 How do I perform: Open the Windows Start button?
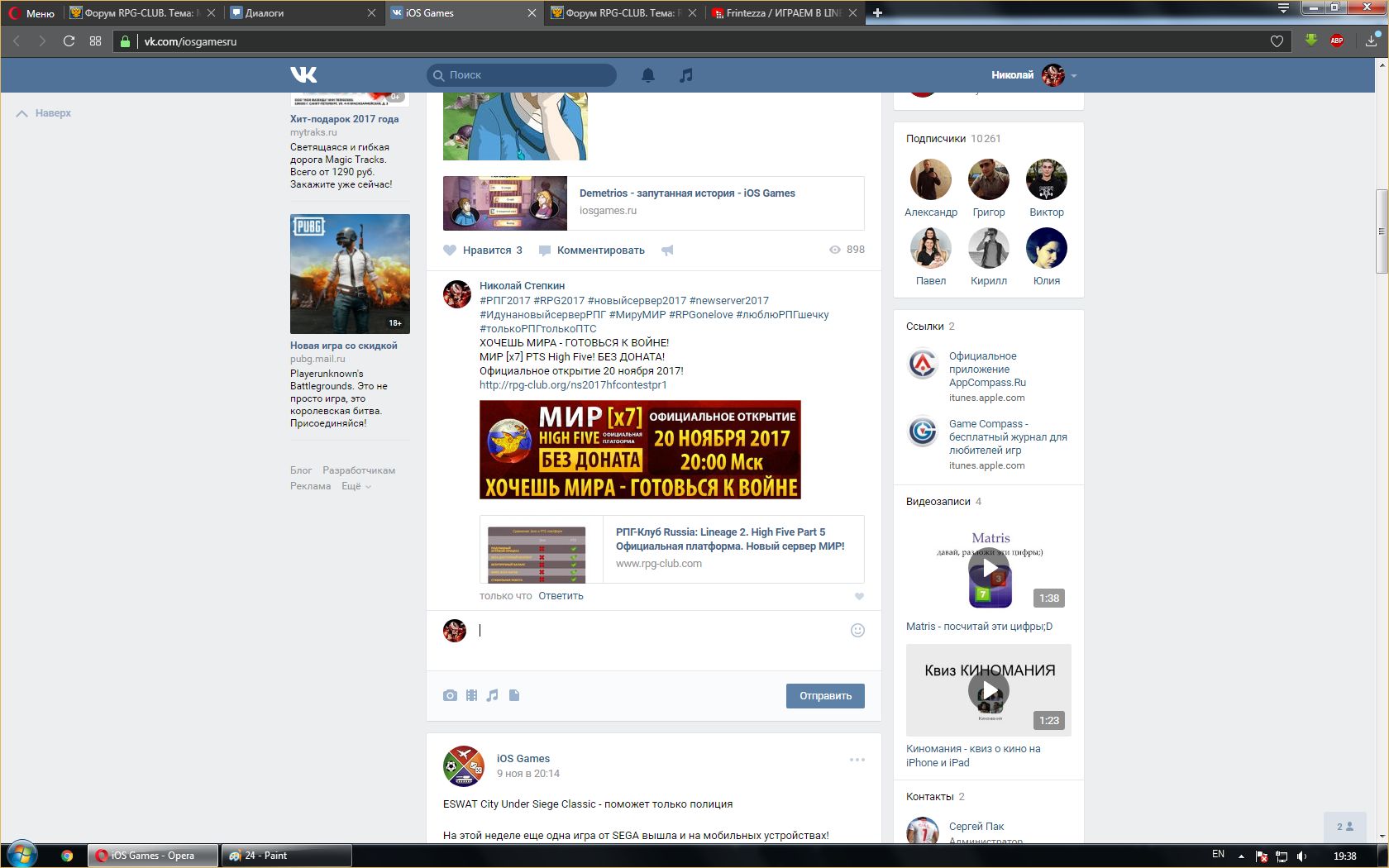click(x=21, y=855)
